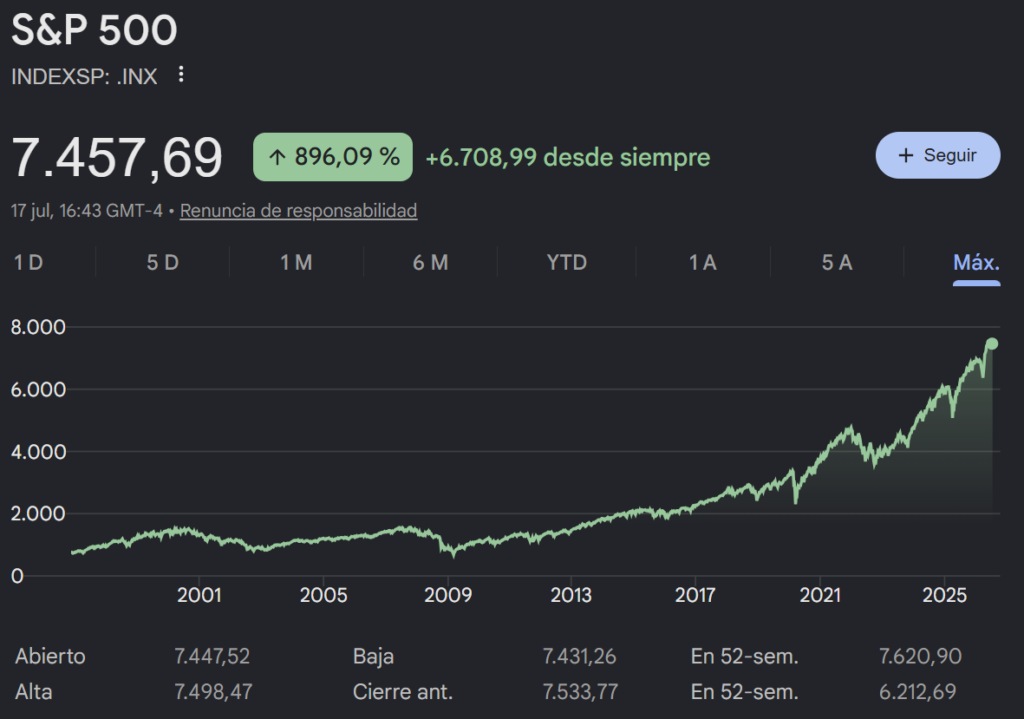Click the Seguir follow button
The height and width of the screenshot is (719, 1024).
click(x=938, y=155)
